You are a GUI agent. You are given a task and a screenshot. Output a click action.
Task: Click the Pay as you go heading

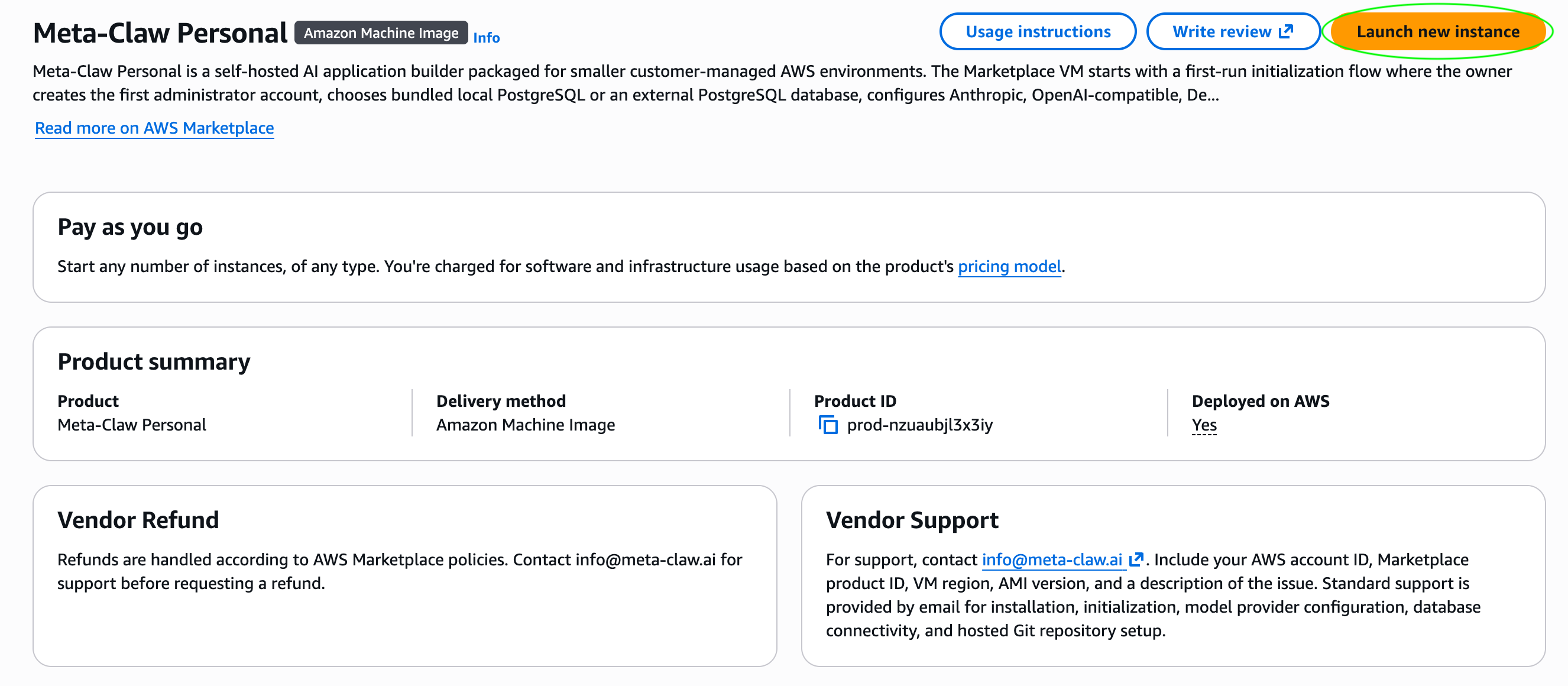[x=130, y=227]
